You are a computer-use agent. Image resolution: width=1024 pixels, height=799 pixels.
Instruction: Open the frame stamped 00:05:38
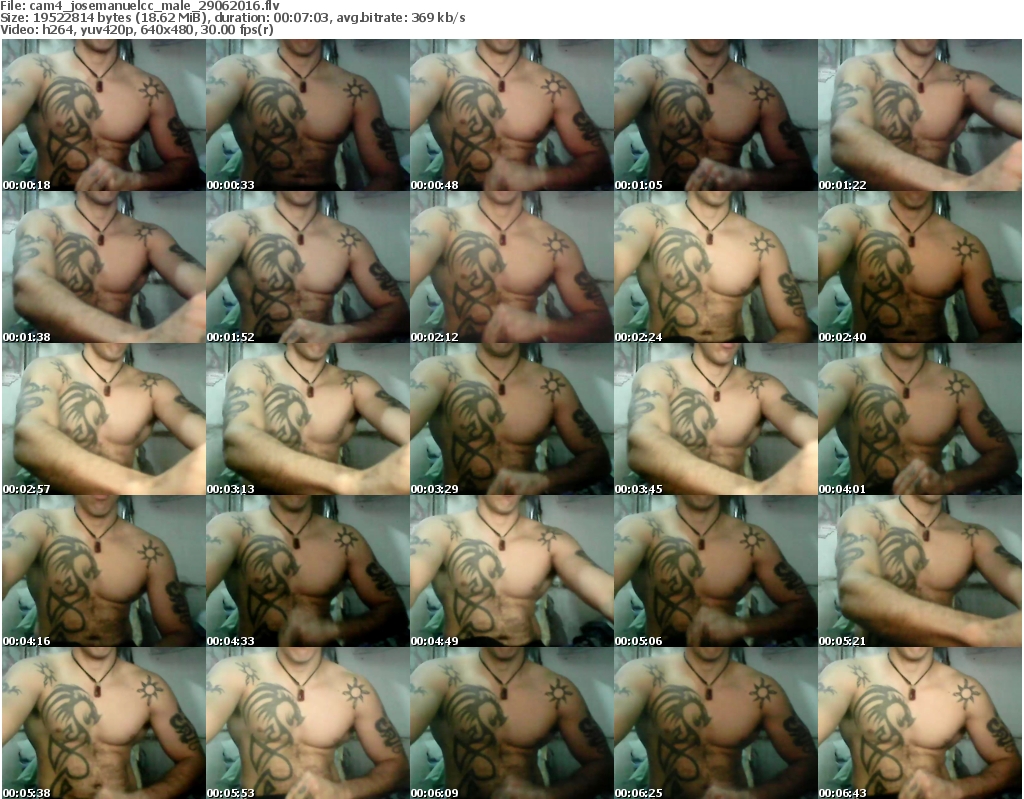click(104, 723)
